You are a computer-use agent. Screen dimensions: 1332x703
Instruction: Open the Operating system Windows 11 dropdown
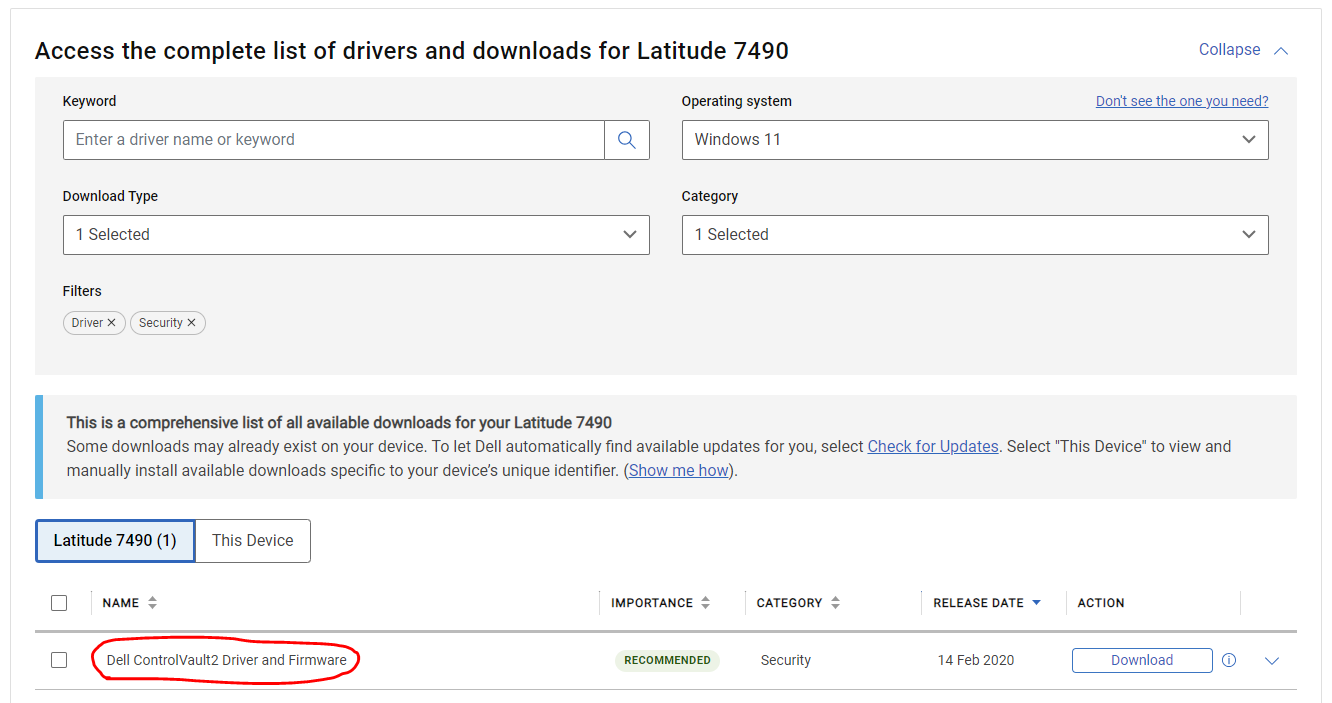click(975, 140)
